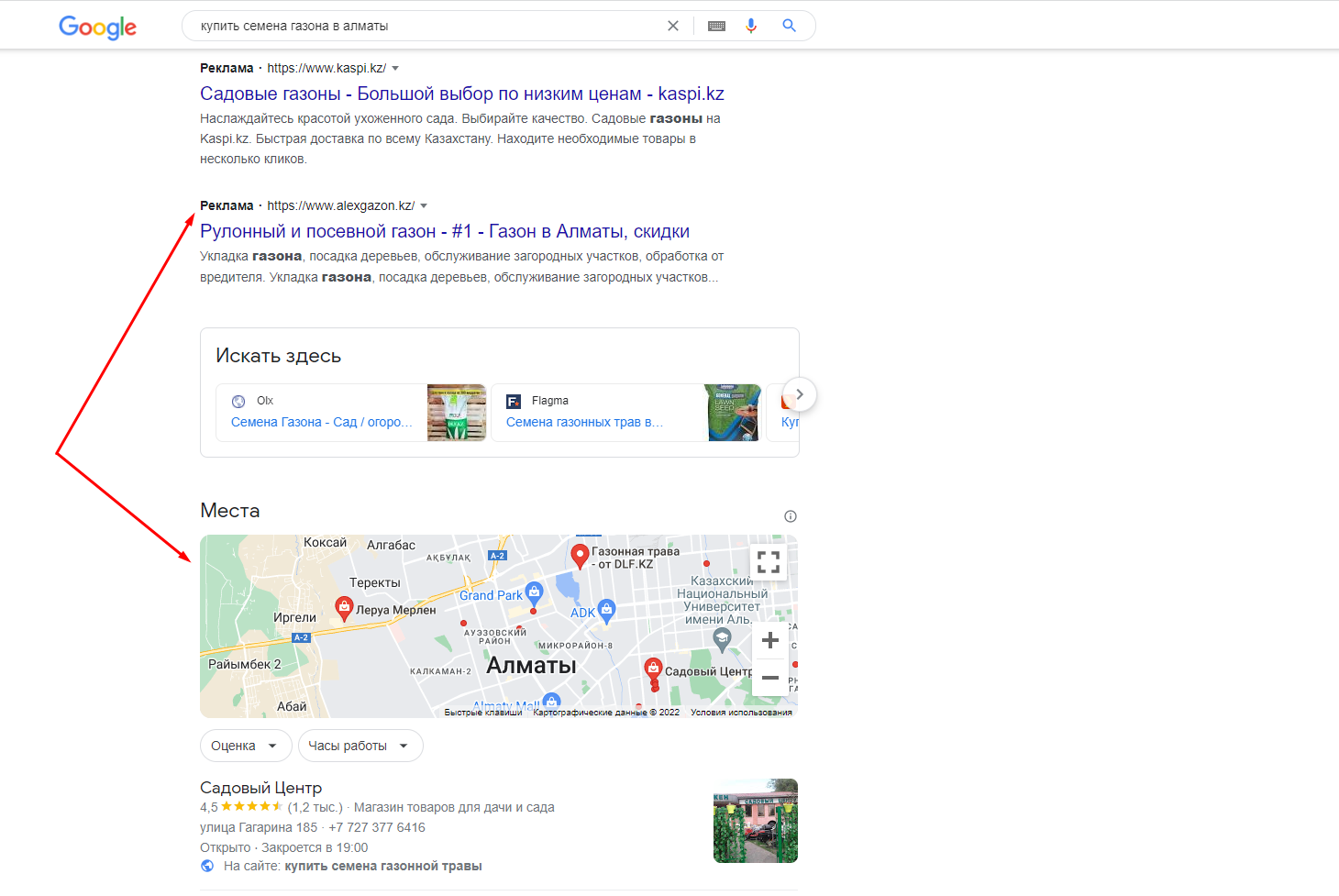Zoom in on the map with plus
The width and height of the screenshot is (1339, 896).
[770, 640]
